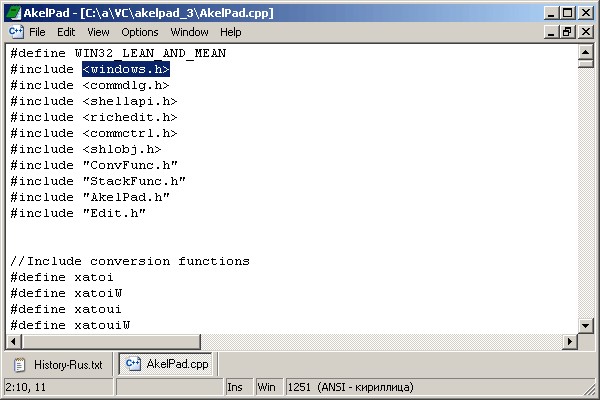
Task: Click the "StackFunc.h" include line
Action: pos(98,181)
